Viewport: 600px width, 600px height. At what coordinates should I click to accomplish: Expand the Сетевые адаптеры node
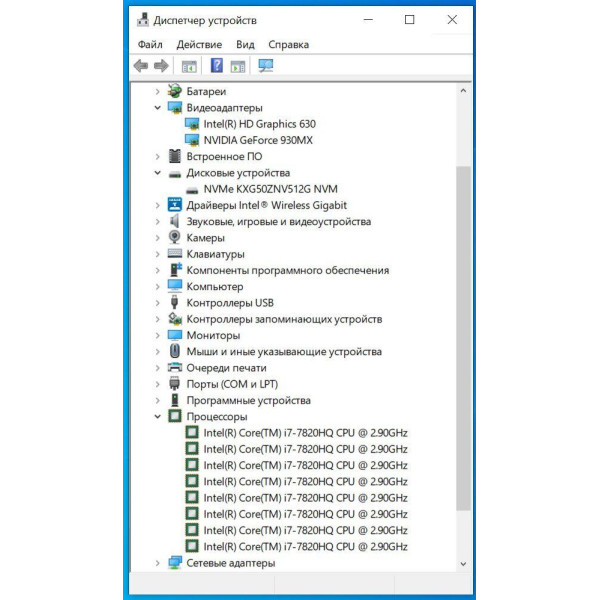[157, 563]
